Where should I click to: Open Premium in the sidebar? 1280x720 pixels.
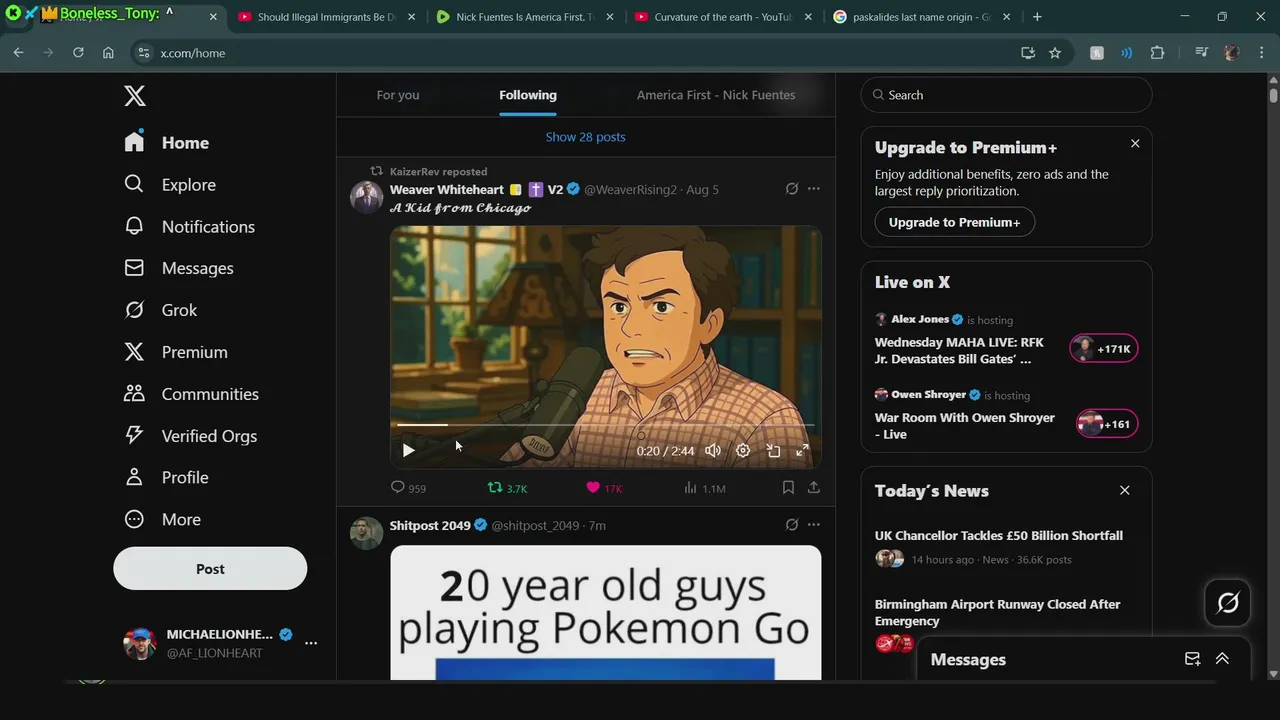click(176, 352)
